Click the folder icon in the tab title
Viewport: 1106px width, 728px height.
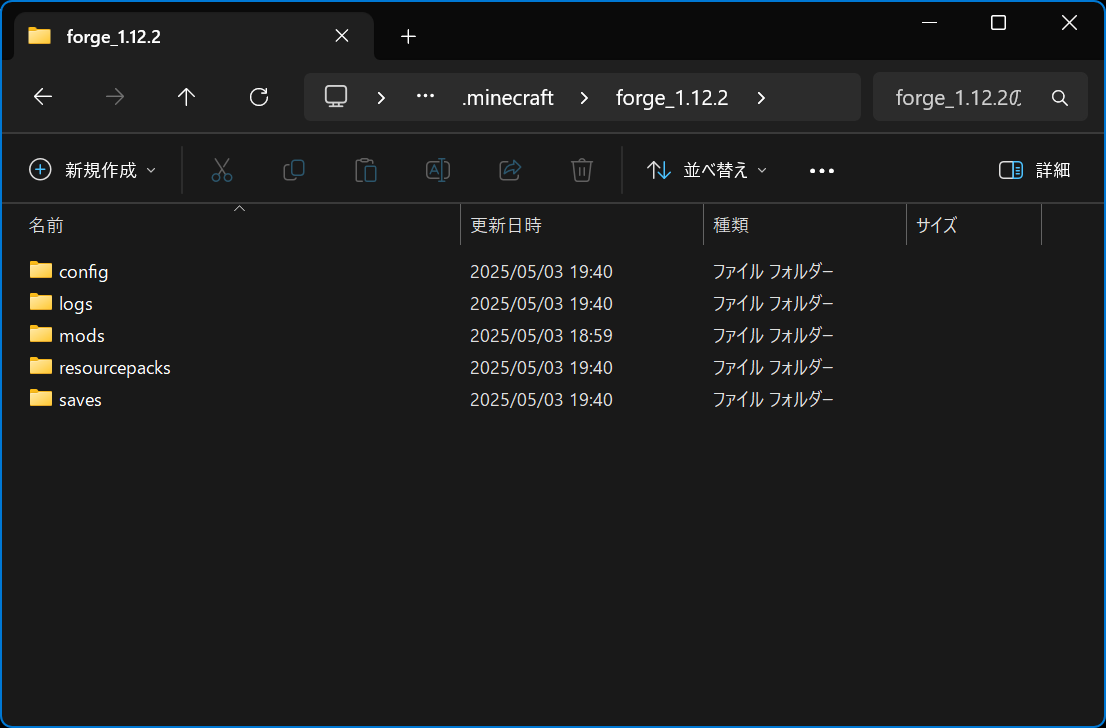click(40, 36)
